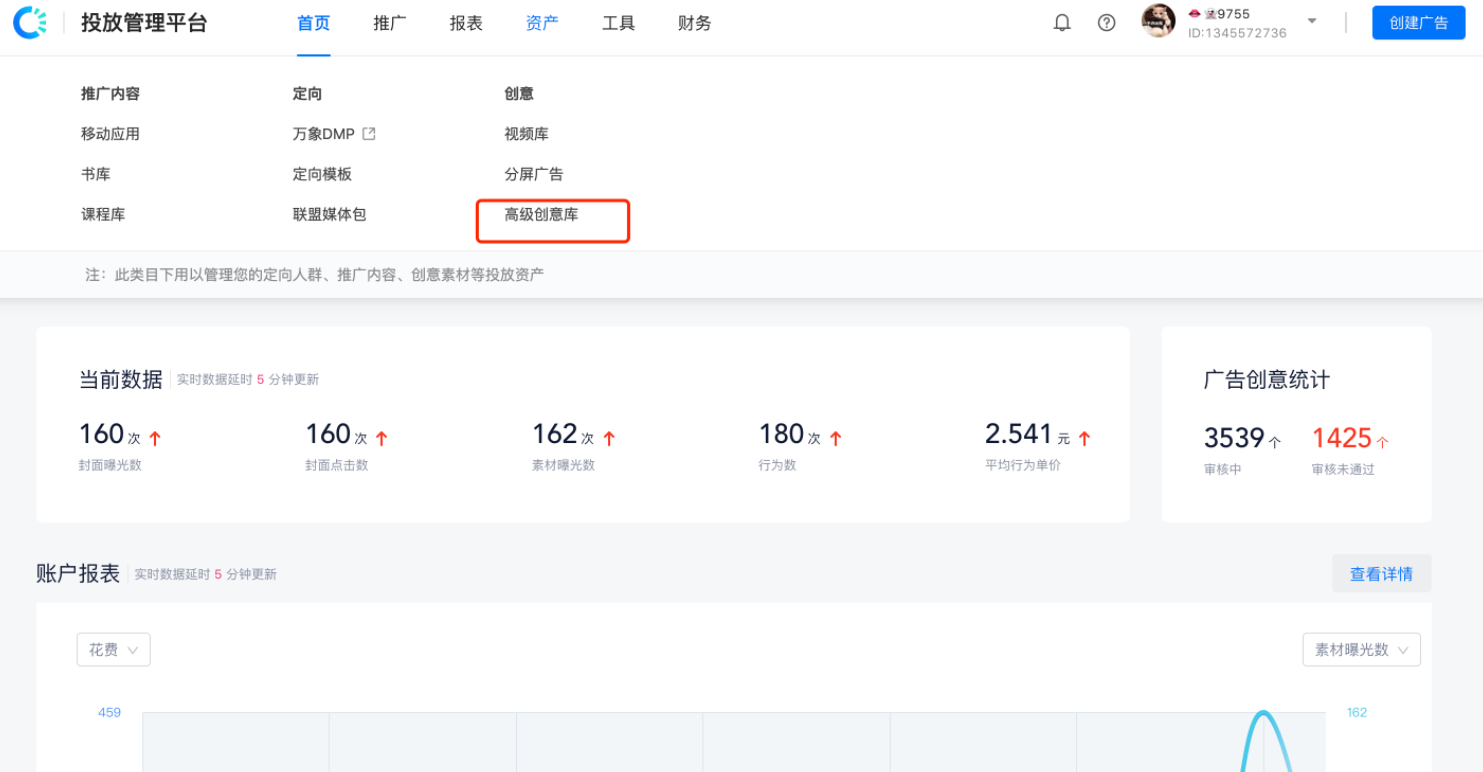Screen dimensions: 1483x772
Task: Click the platform logo icon
Action: tap(29, 23)
